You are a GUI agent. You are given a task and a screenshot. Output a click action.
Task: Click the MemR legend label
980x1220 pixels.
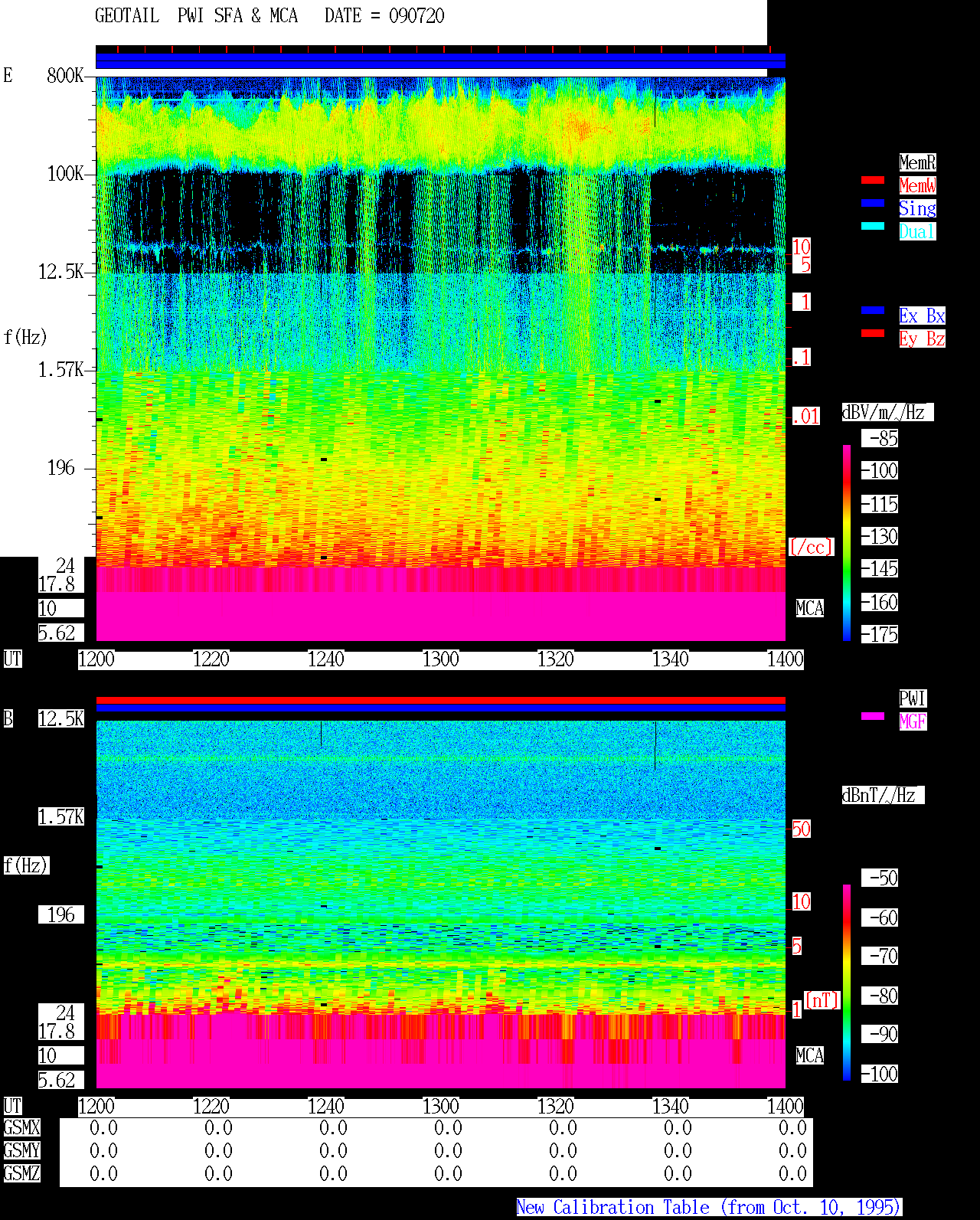tap(917, 162)
